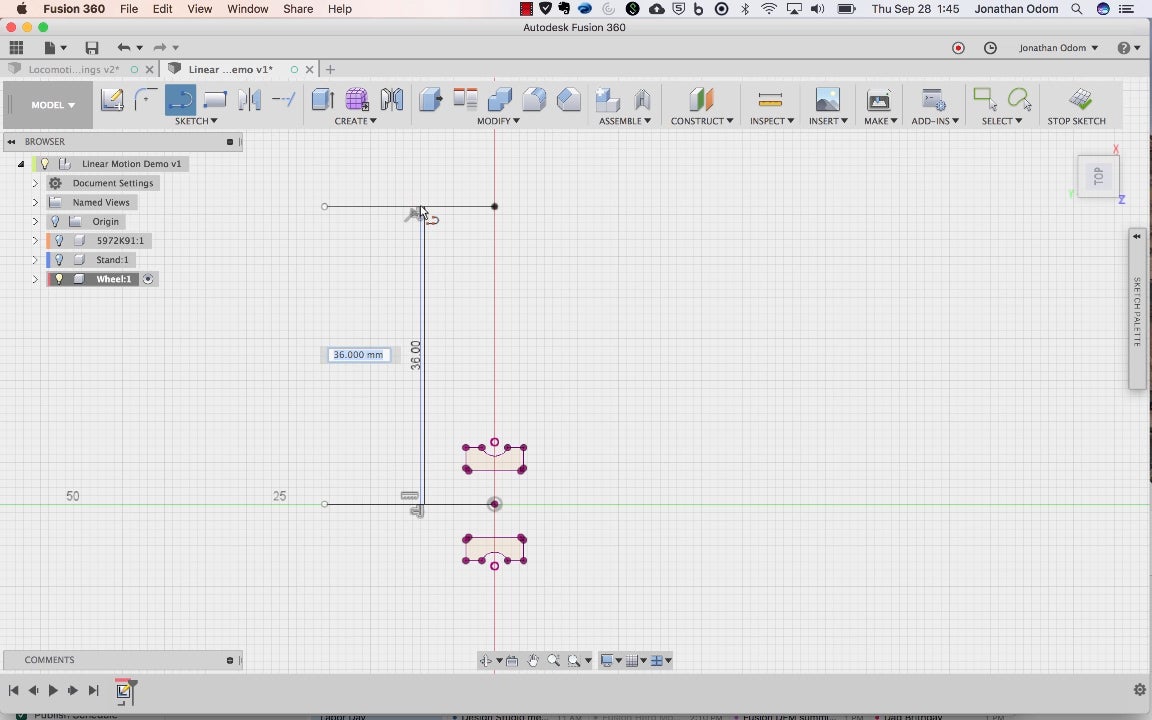Select the Paint Selection tool icon
This screenshot has width=1152, height=720.
1020,99
